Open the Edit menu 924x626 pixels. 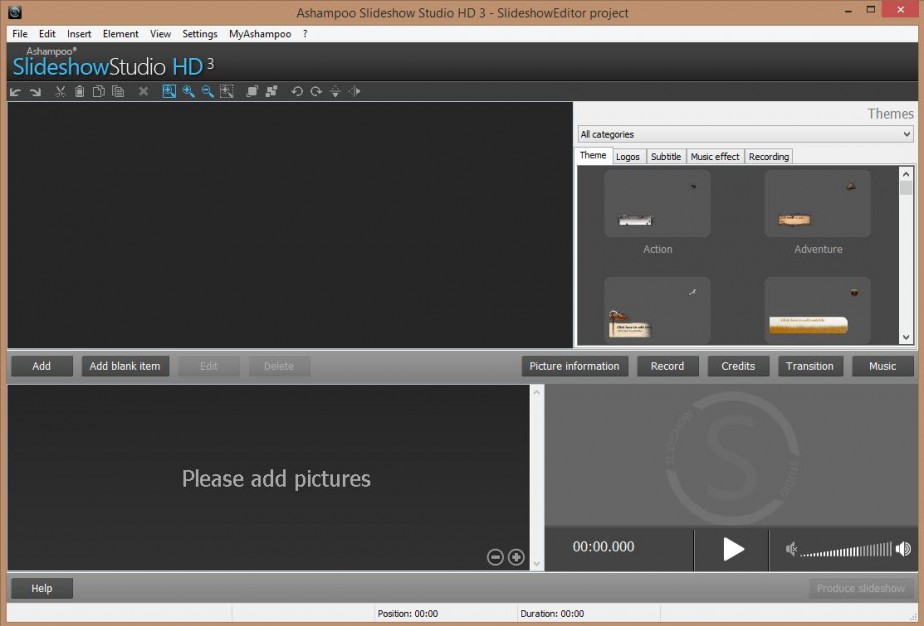coord(47,34)
